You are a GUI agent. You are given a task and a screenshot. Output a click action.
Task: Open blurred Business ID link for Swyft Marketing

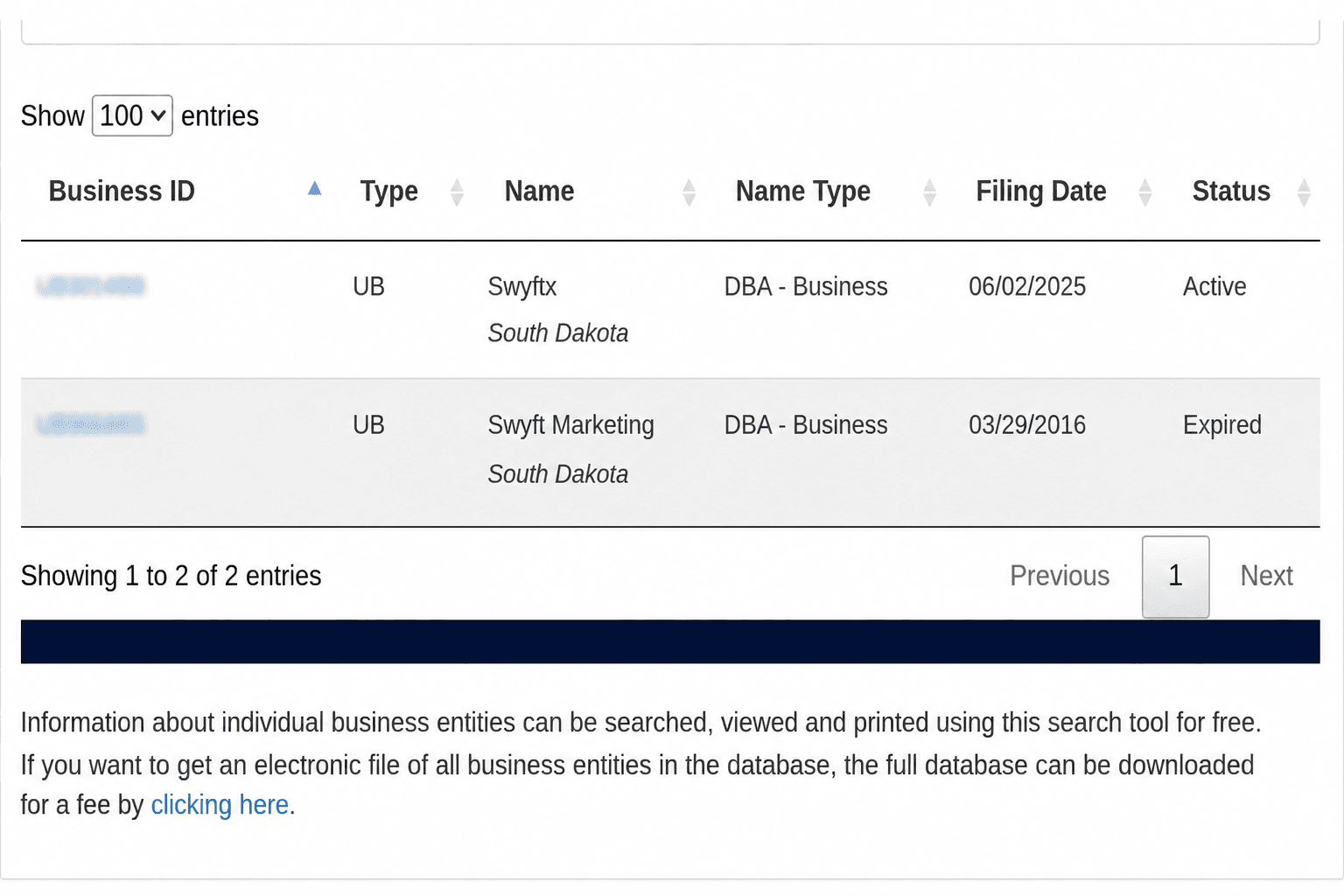[90, 425]
